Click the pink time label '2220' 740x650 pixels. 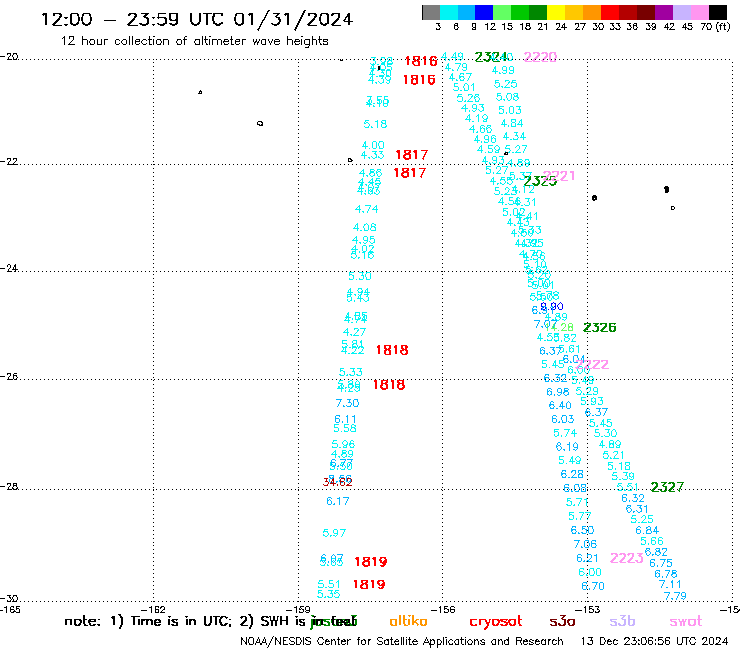click(x=540, y=57)
